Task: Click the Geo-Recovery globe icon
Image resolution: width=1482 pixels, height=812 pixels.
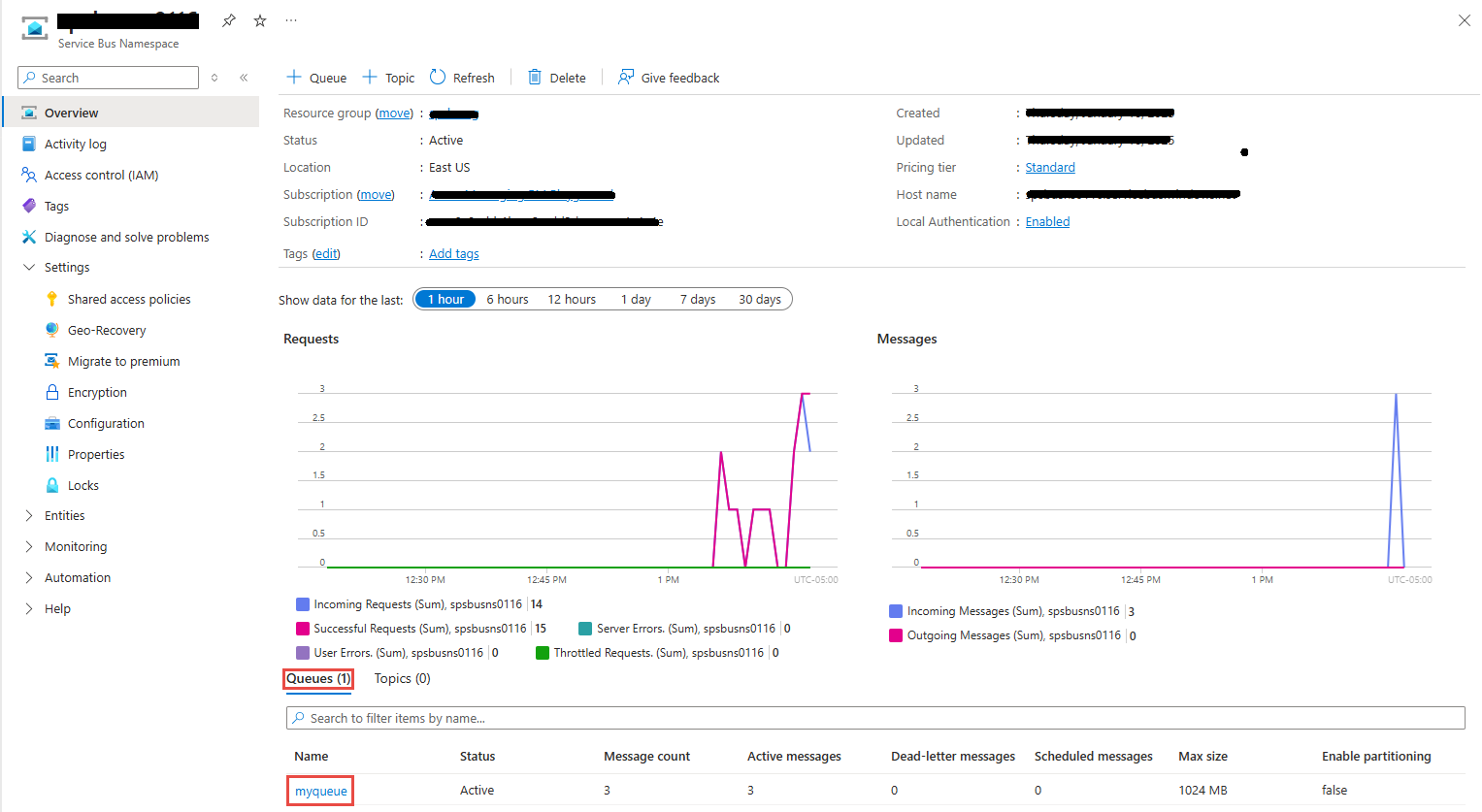Action: coord(52,330)
